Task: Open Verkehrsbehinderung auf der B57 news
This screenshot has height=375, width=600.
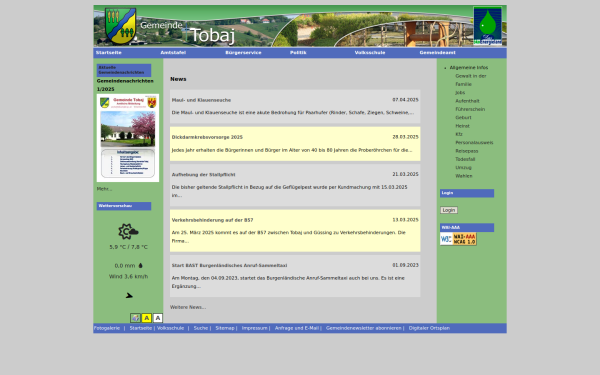Action: point(212,220)
